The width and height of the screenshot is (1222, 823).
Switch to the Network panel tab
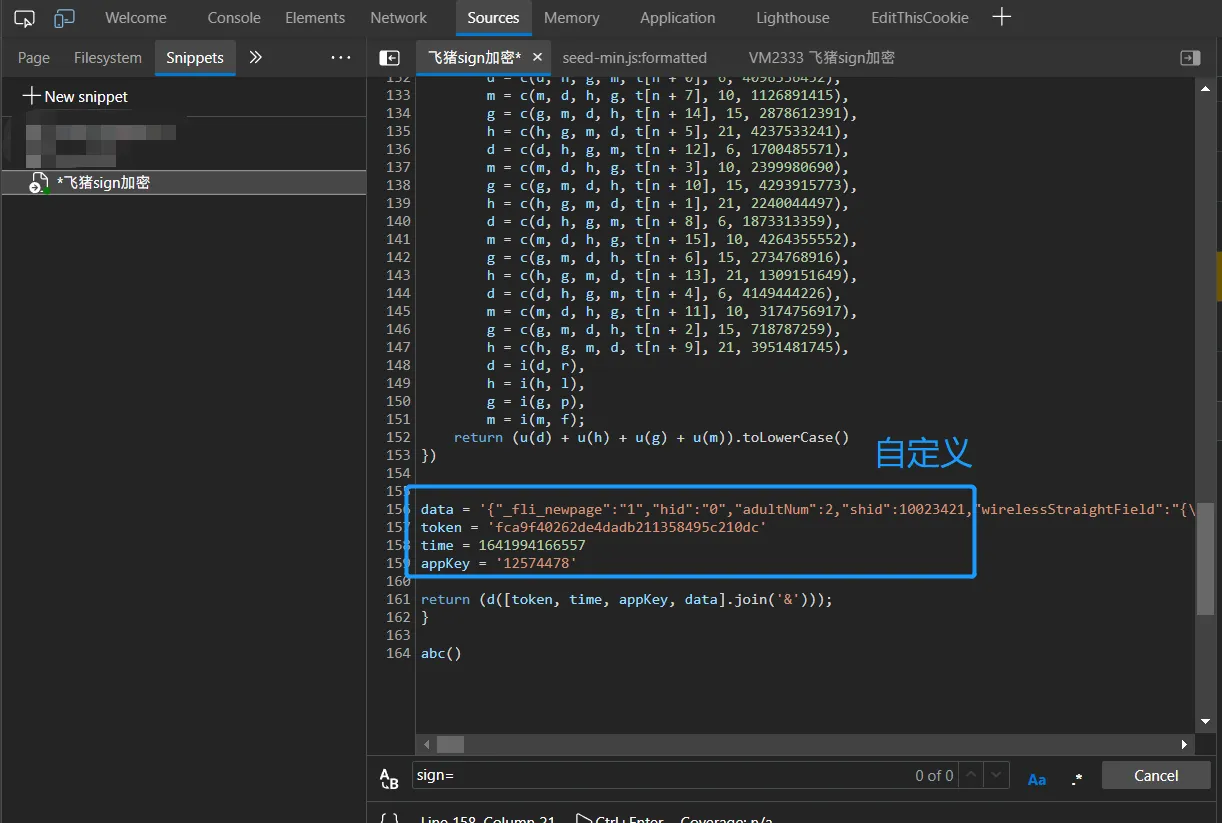click(x=398, y=18)
